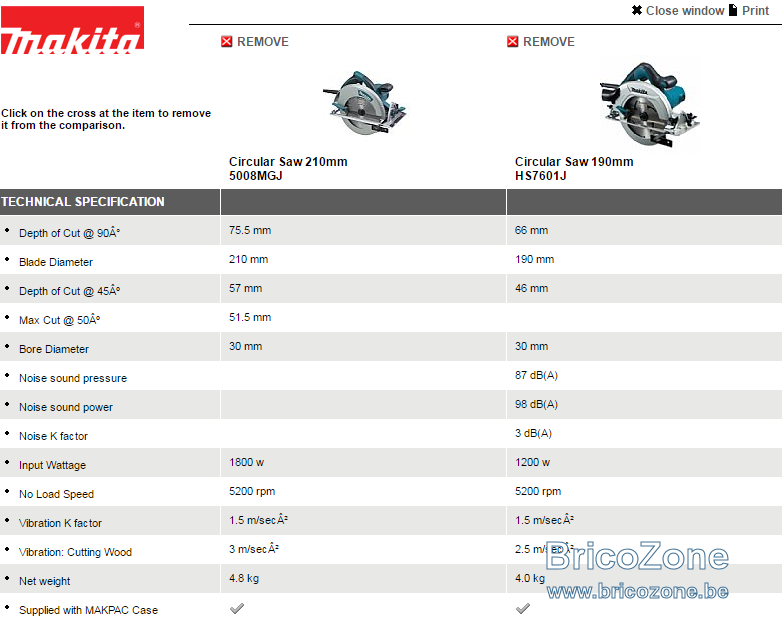782x635 pixels.
Task: Select the Supplied with MAKPAC Case label
Action: 88,610
